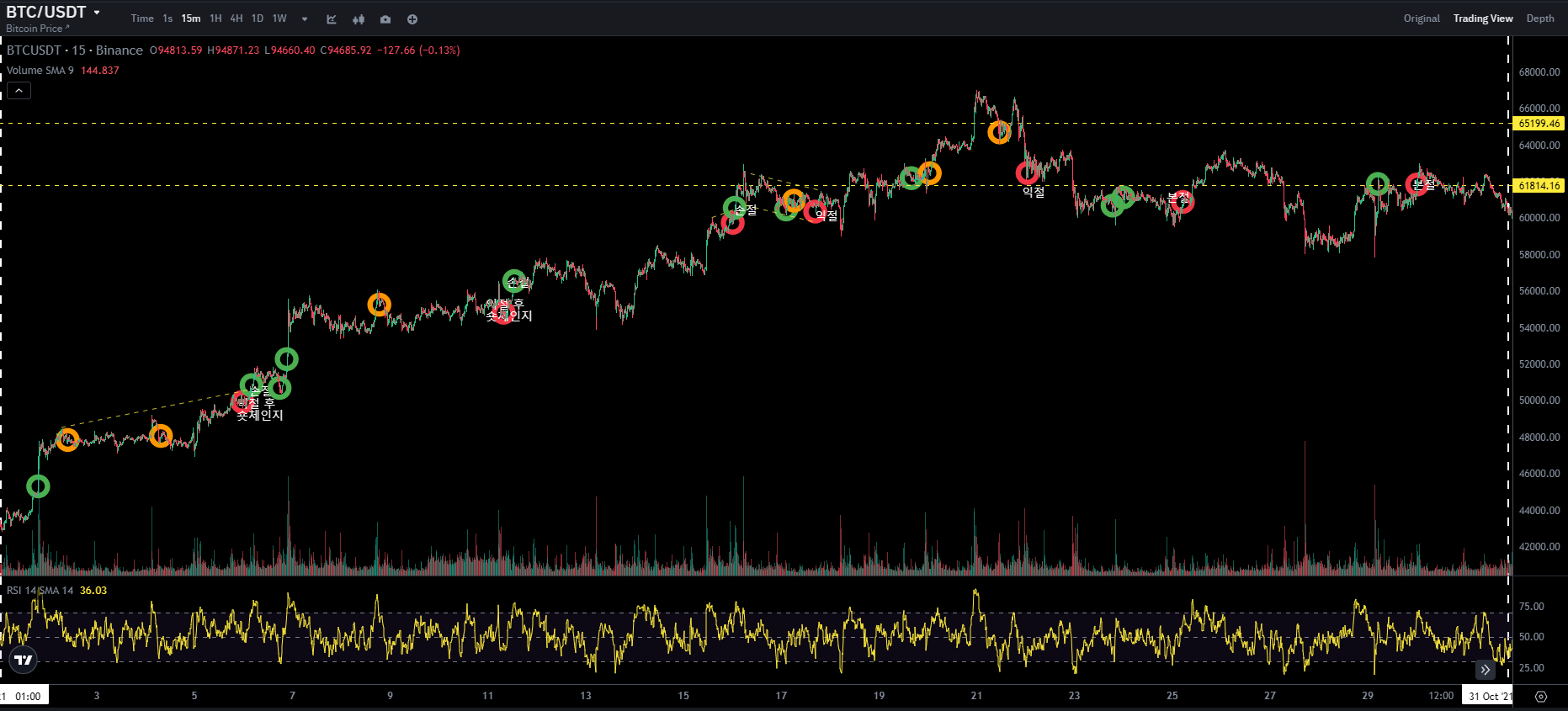Switch chart interval to 1W
1568x711 pixels.
click(x=279, y=19)
